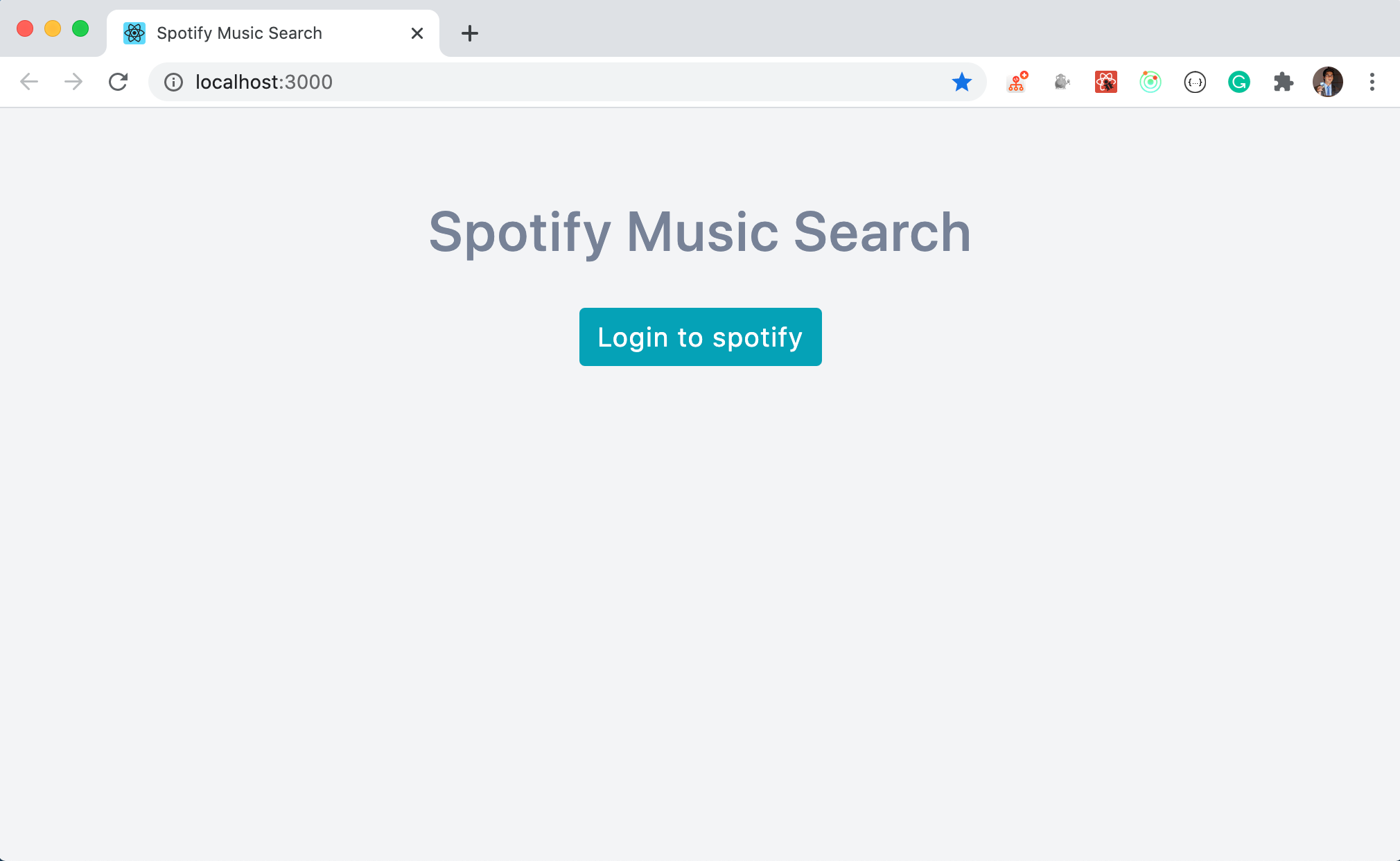Open Chrome three-dot menu

tap(1372, 82)
